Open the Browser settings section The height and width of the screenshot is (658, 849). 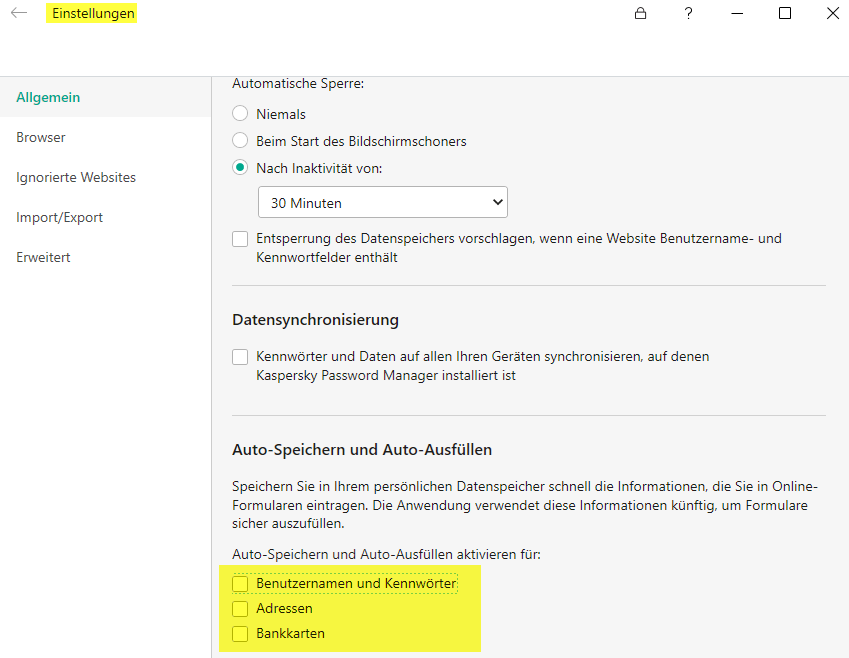[41, 138]
